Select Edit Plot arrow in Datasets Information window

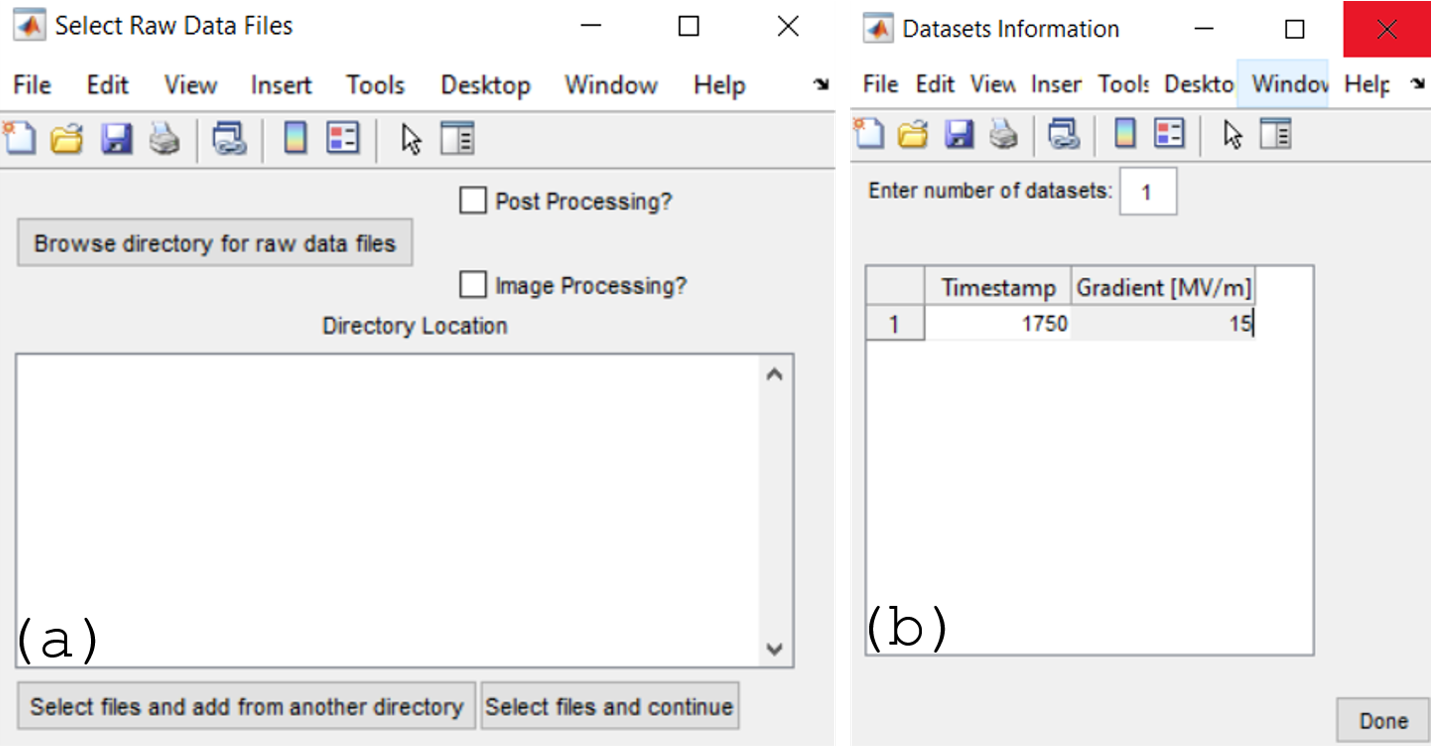pos(1233,134)
